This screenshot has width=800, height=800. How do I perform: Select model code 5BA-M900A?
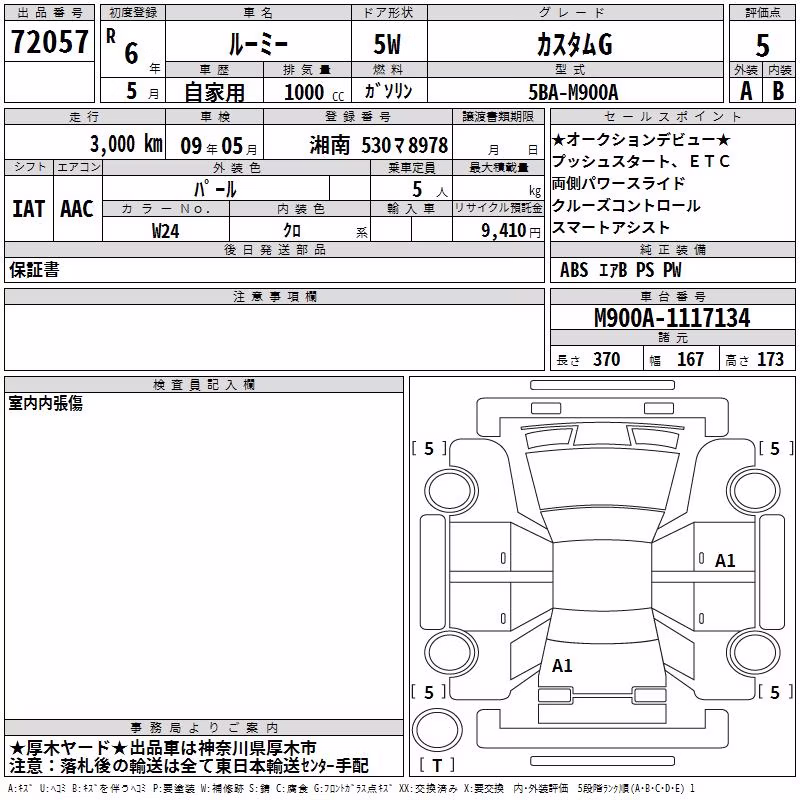click(x=573, y=92)
